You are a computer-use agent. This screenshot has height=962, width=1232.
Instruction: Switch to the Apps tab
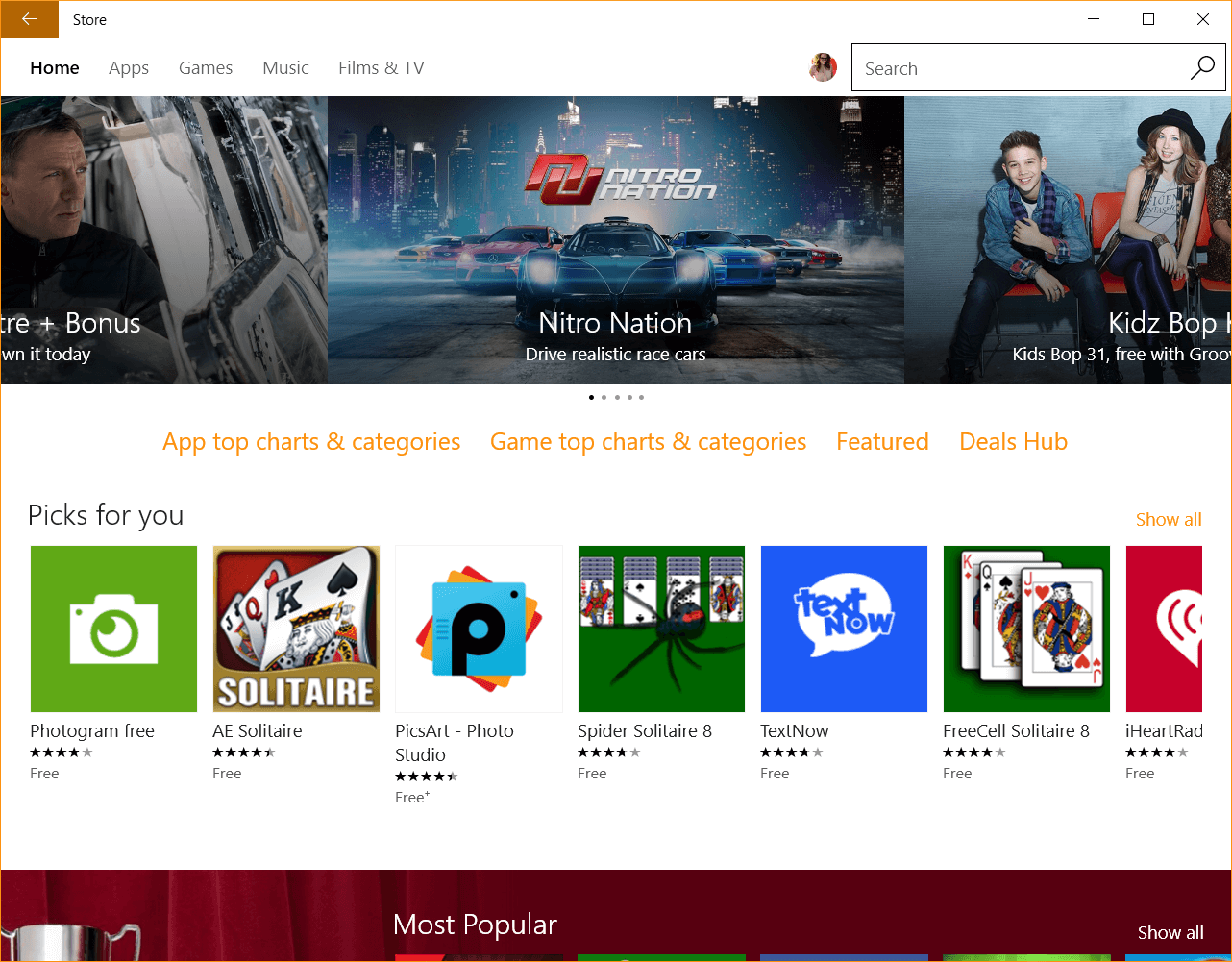click(129, 68)
